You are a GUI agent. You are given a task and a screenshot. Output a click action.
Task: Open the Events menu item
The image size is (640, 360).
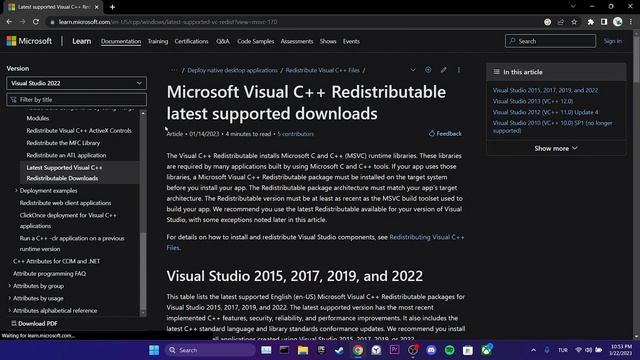click(351, 41)
